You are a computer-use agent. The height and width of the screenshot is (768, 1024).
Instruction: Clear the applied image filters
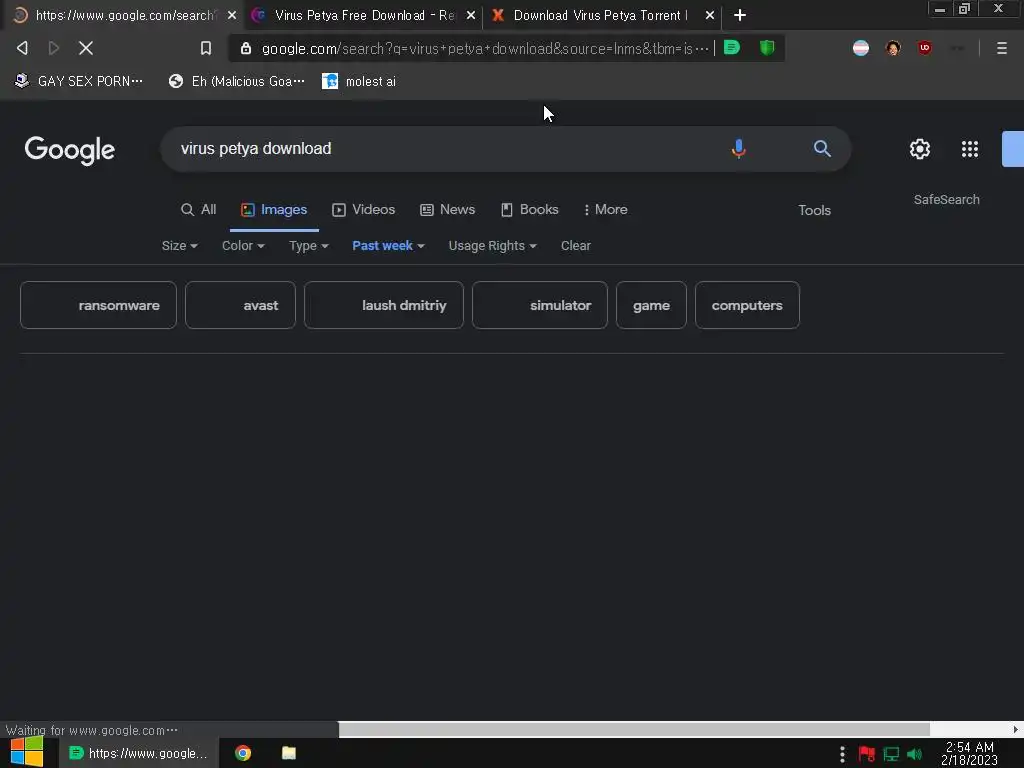[575, 246]
